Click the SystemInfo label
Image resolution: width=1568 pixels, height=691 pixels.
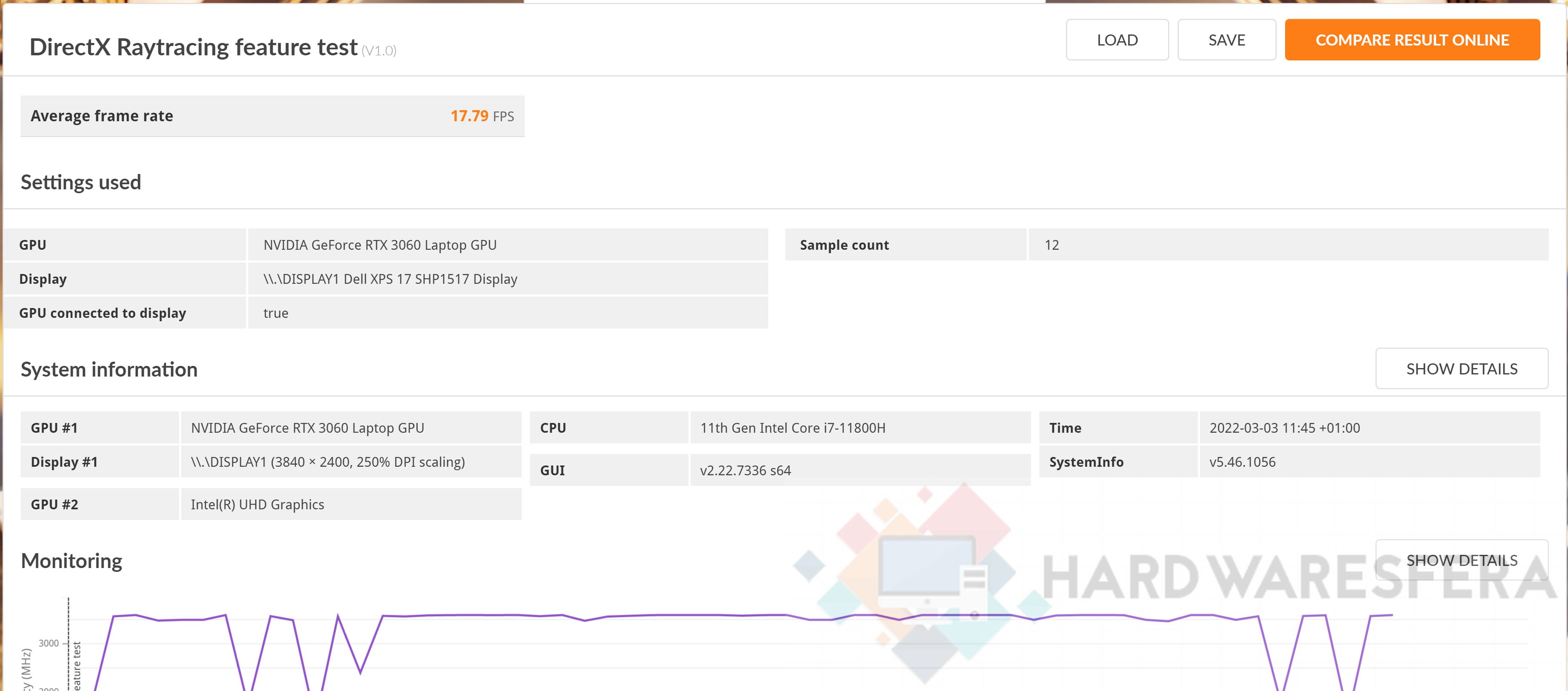click(1086, 462)
